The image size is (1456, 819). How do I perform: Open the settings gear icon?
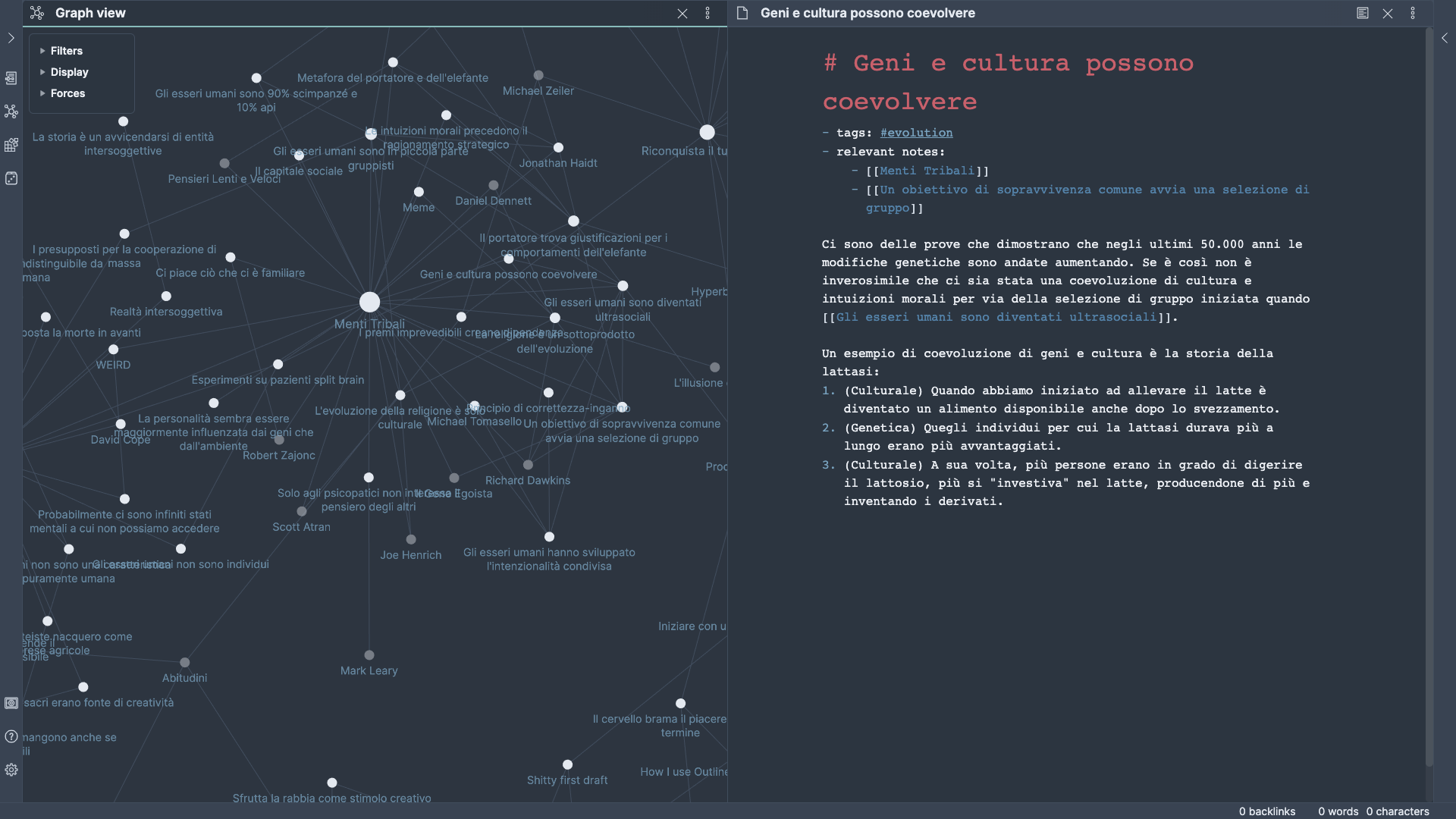(11, 770)
